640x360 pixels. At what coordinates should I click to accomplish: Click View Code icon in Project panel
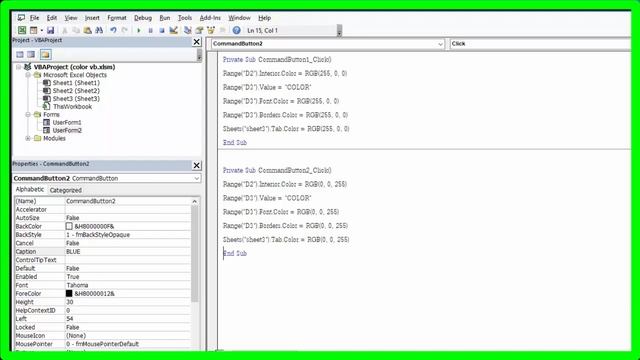20,54
